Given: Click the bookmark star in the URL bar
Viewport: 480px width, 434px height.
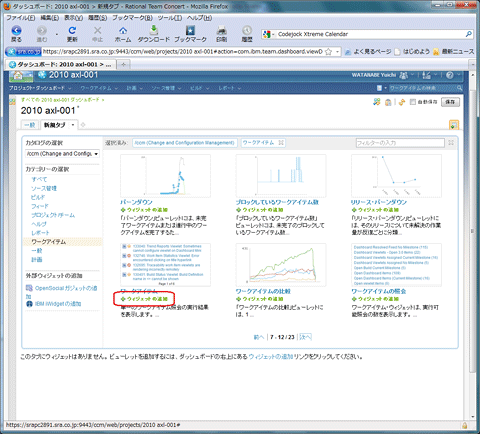Looking at the screenshot, I should point(329,52).
